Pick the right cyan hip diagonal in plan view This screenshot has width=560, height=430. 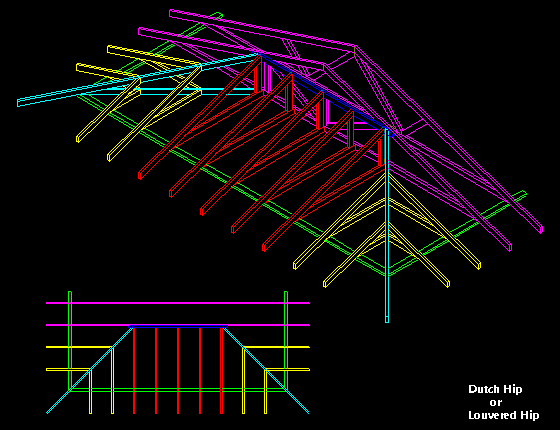(266, 370)
